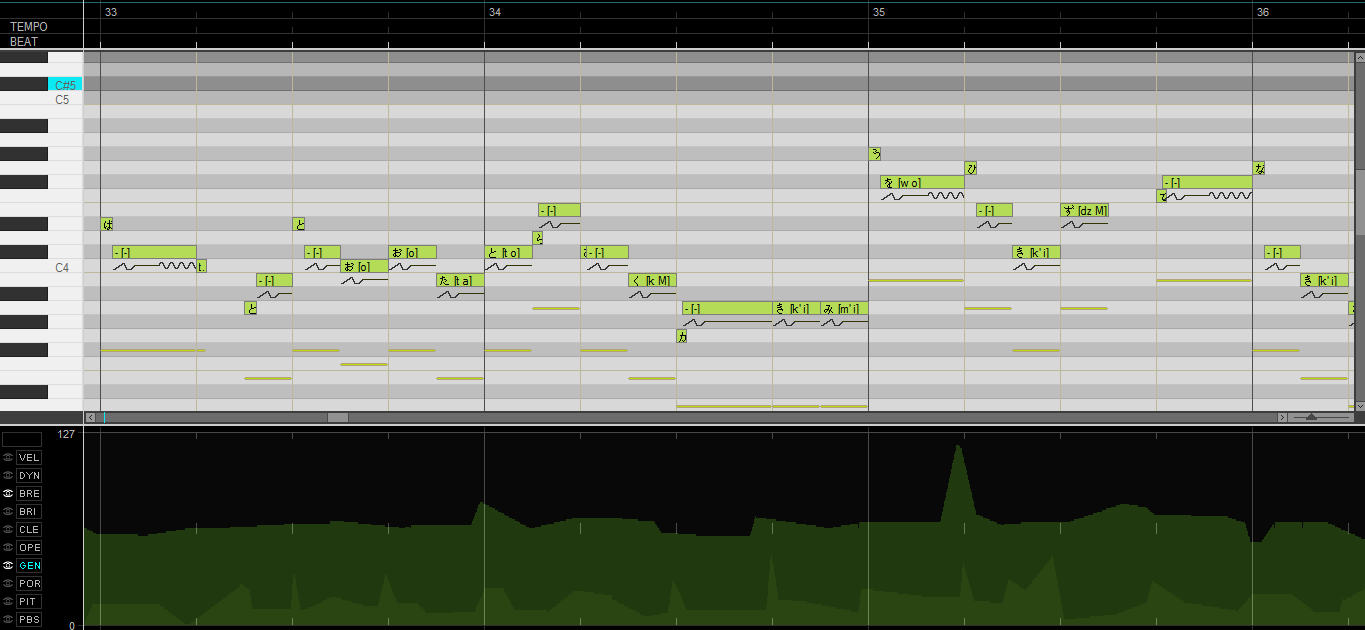Select the DYN control parameter
The width and height of the screenshot is (1365, 630).
(29, 475)
